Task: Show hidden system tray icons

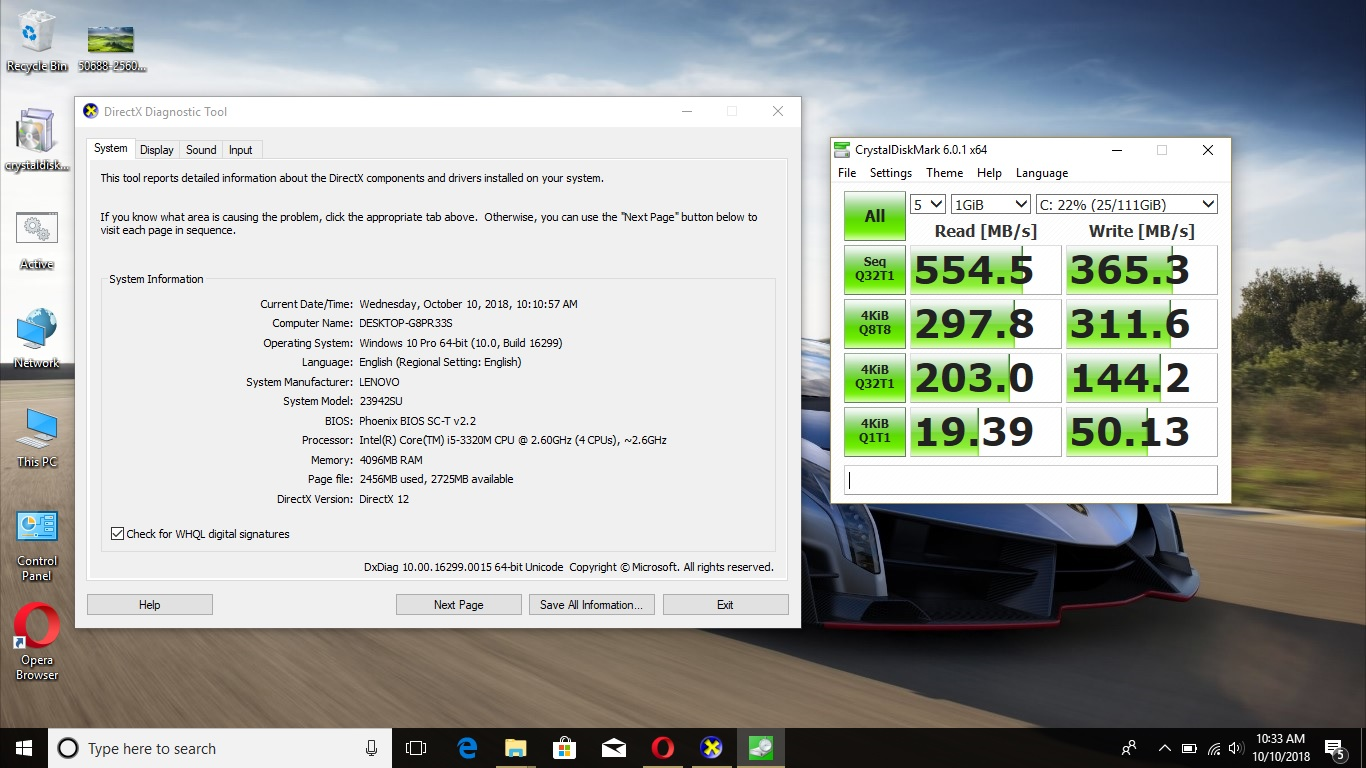Action: coord(1164,748)
